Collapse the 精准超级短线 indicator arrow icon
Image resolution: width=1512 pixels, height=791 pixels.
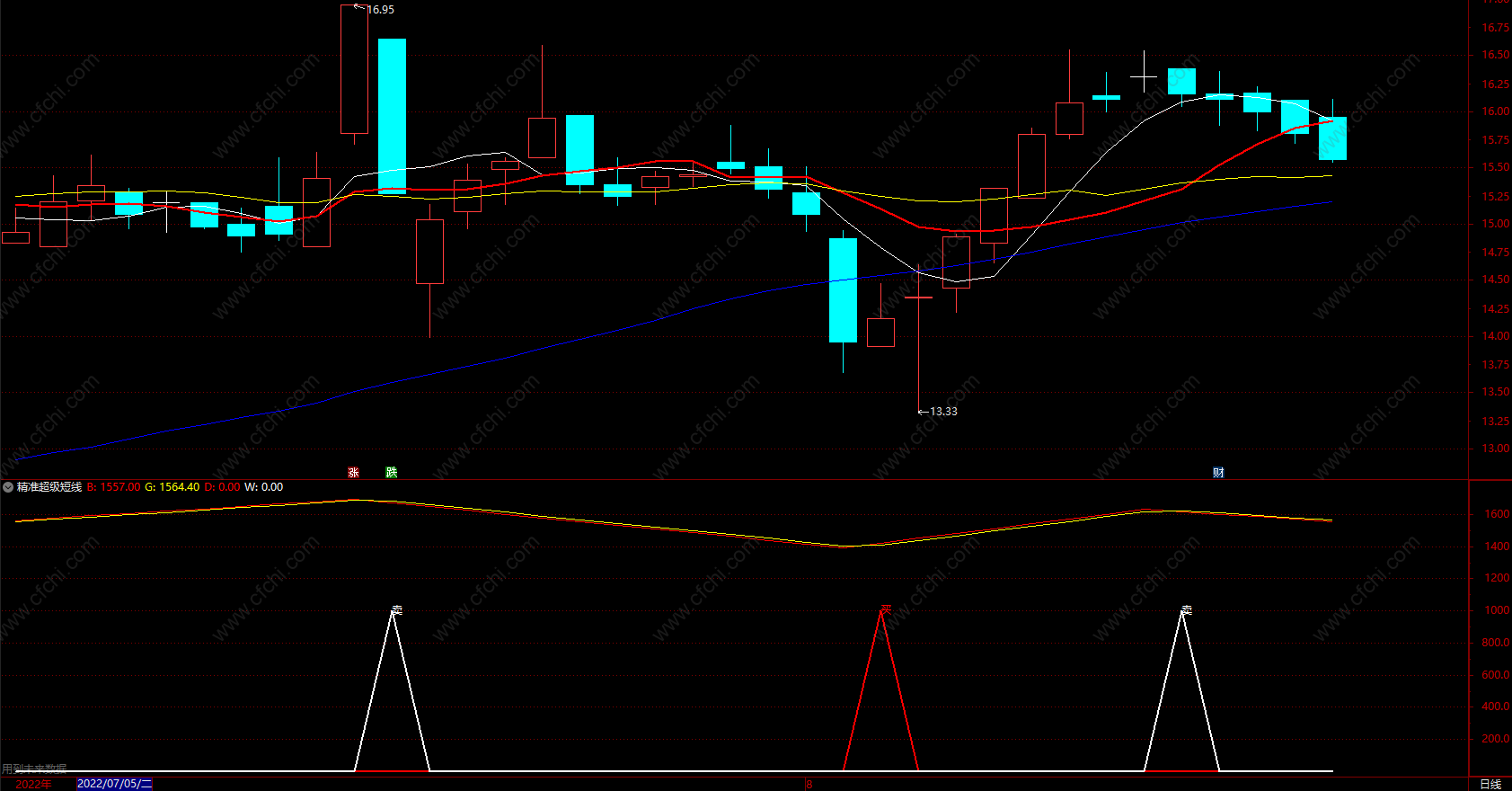[8, 487]
